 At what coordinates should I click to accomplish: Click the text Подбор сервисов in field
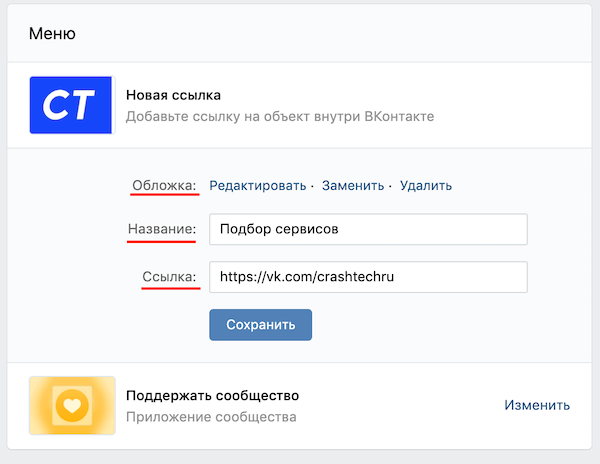(279, 229)
